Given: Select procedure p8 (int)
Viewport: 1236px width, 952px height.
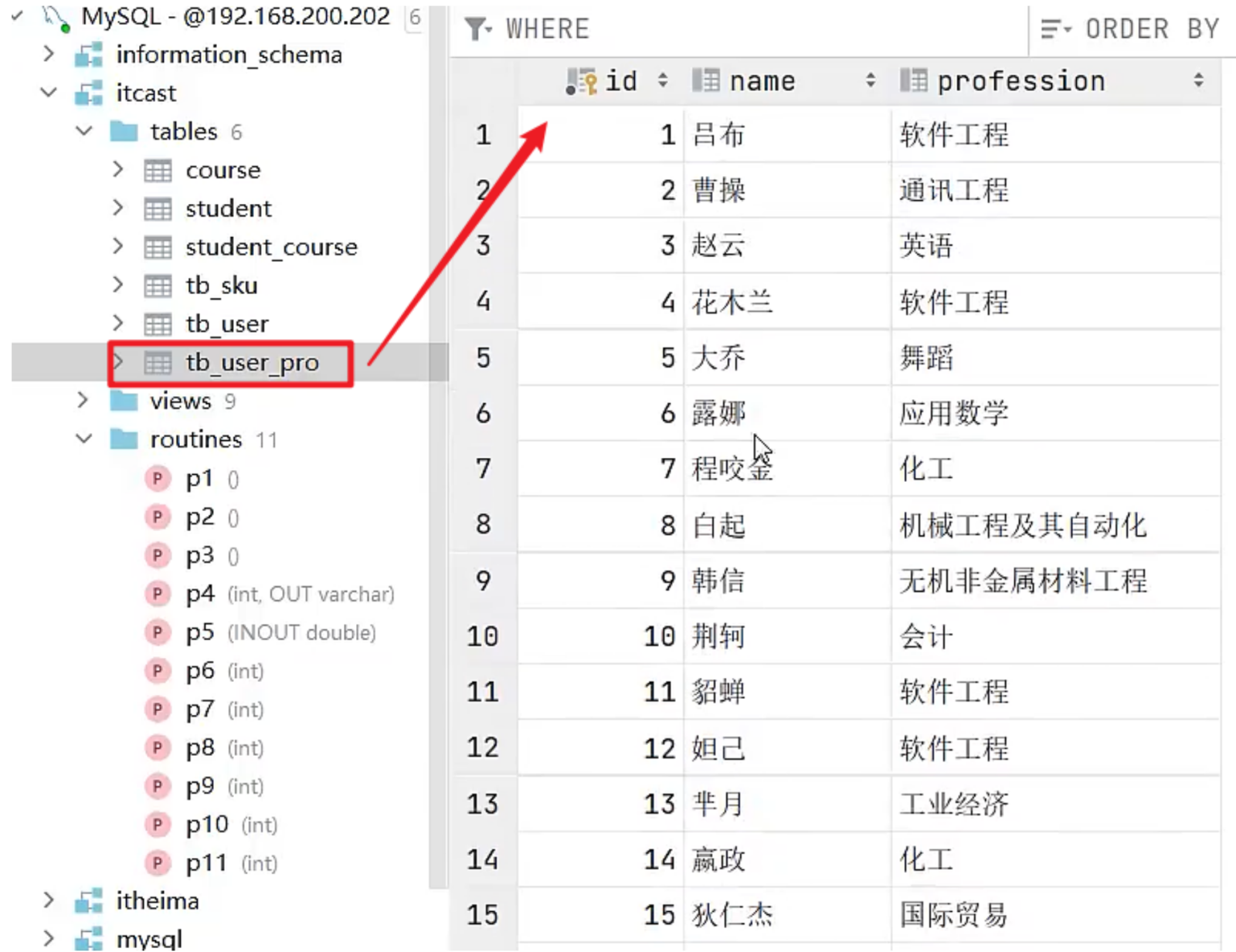Looking at the screenshot, I should pos(225,747).
